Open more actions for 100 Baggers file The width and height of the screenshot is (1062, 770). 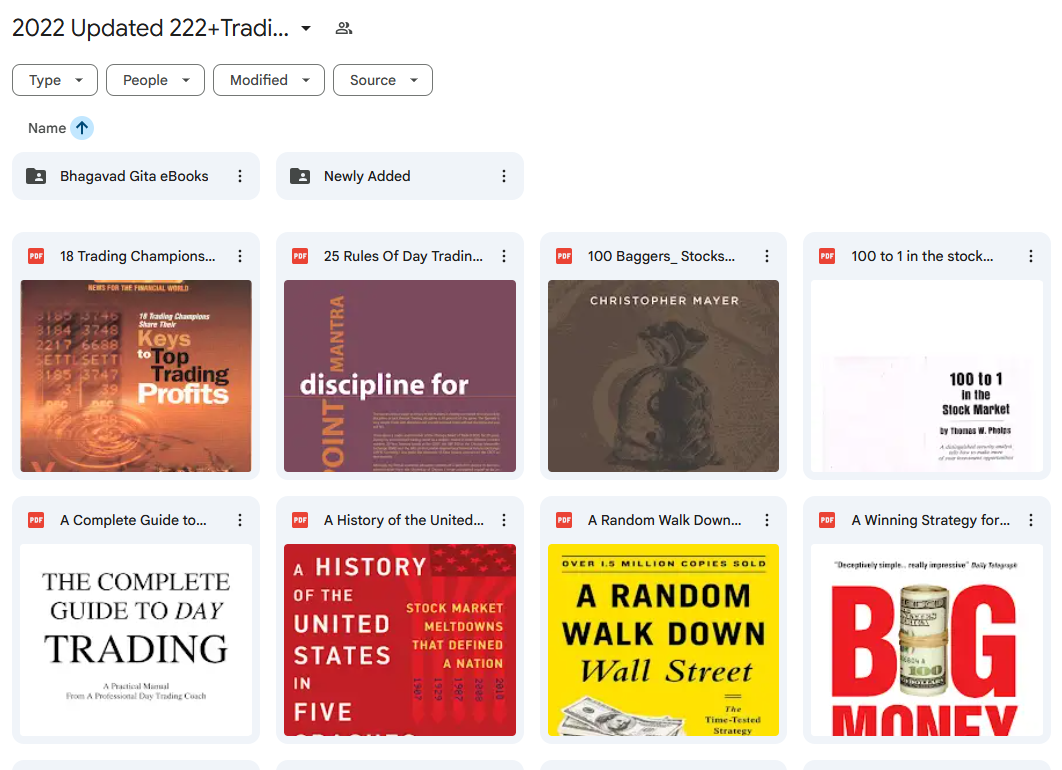(767, 256)
